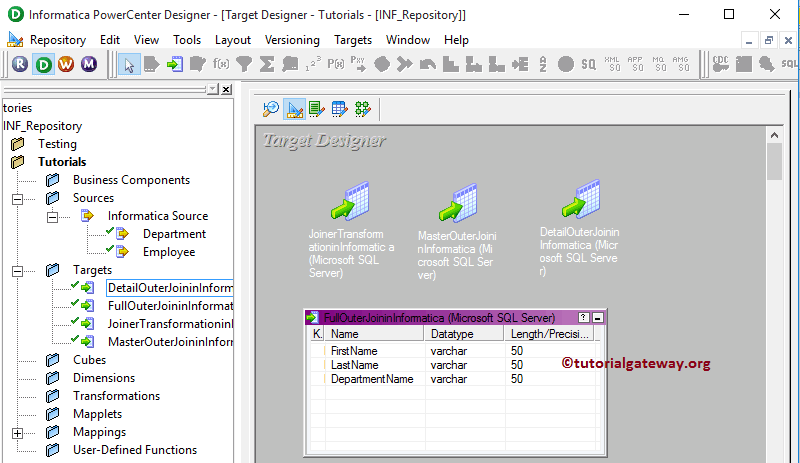Image resolution: width=800 pixels, height=463 pixels.
Task: Open the Repository Manager (R) icon
Action: coord(19,64)
